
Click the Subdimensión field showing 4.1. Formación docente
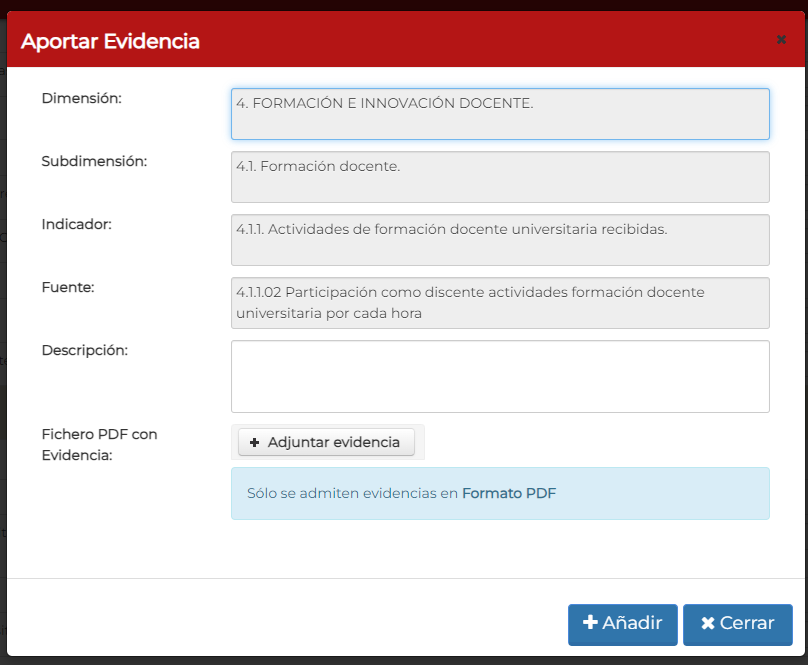point(500,177)
